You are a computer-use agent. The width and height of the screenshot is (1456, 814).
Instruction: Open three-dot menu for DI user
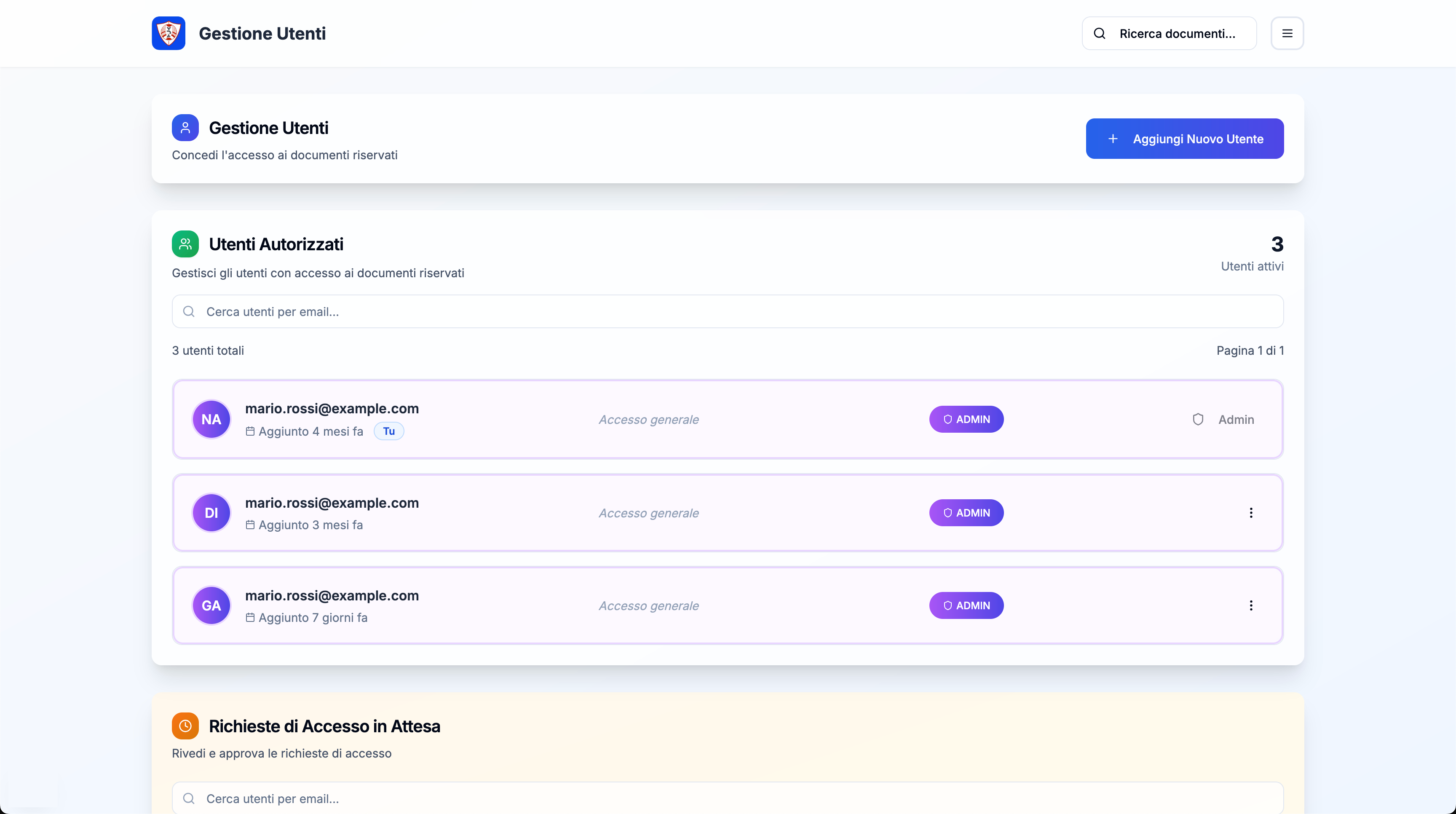[1251, 513]
